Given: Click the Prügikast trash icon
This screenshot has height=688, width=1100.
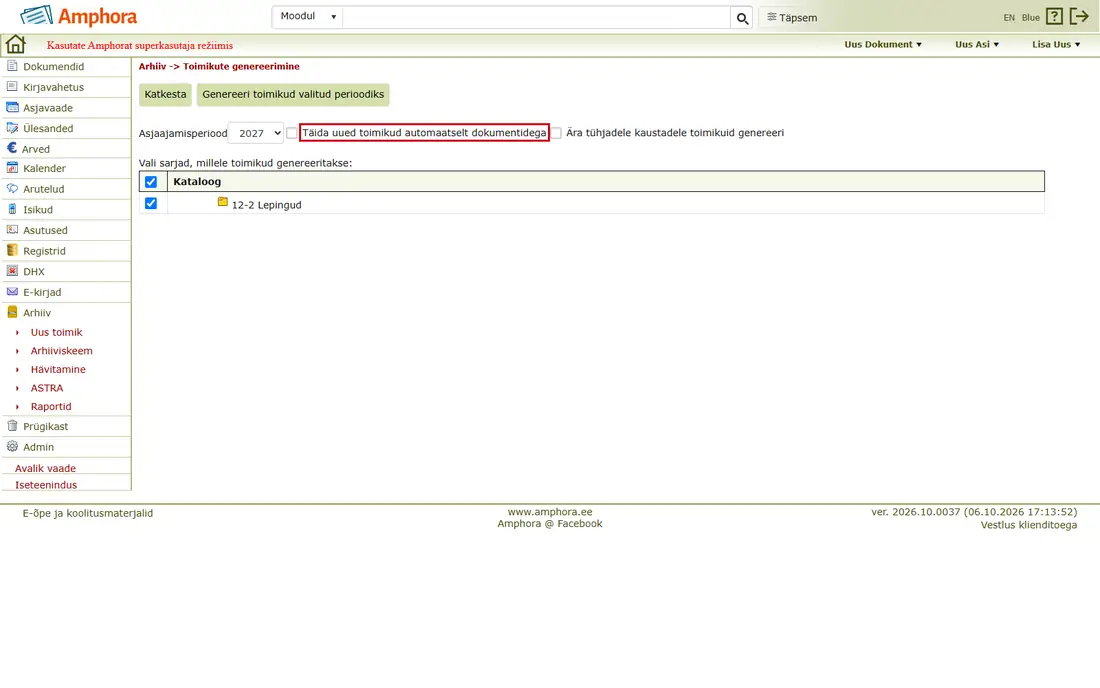Looking at the screenshot, I should (12, 426).
